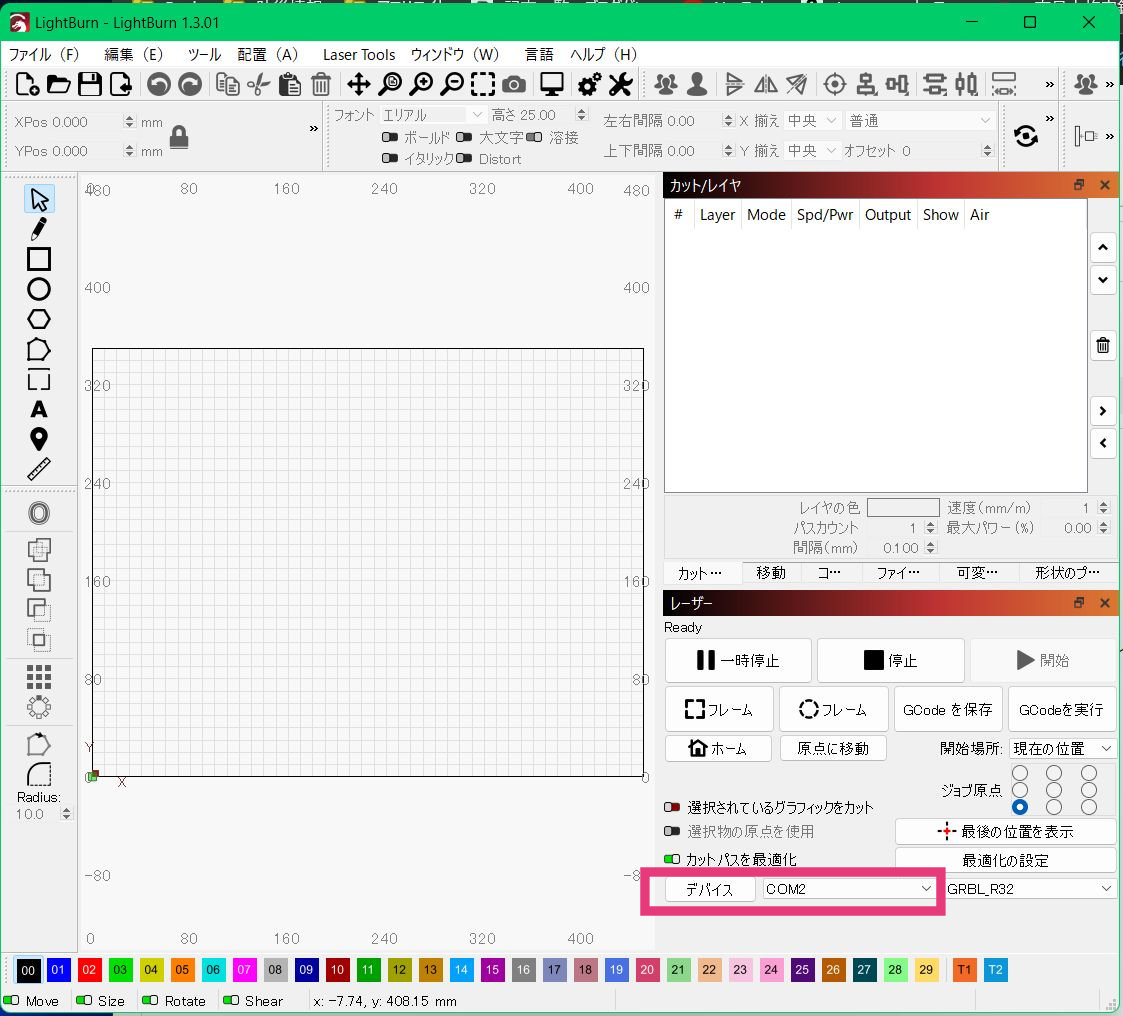Click the 一時停止 pause button
Viewport: 1123px width, 1016px height.
(738, 660)
